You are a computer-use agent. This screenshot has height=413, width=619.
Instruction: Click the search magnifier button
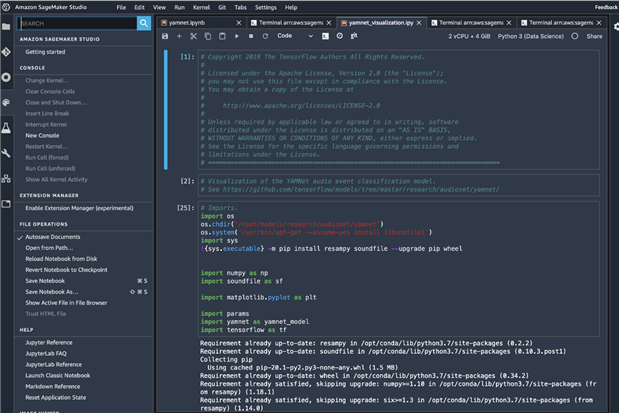144,23
